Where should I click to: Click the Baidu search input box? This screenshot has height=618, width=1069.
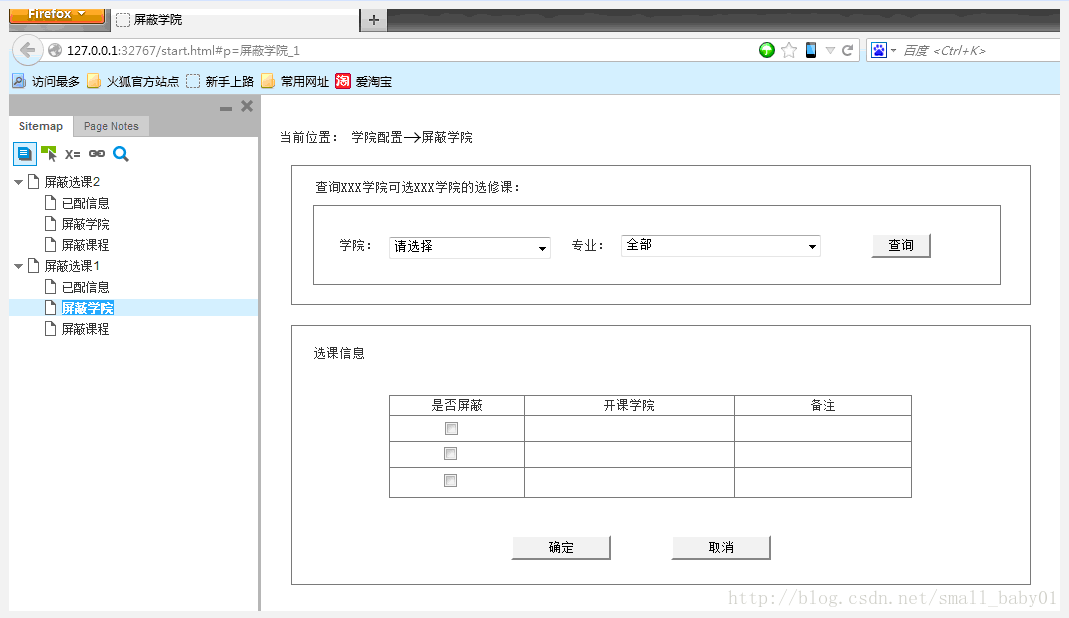[x=980, y=50]
